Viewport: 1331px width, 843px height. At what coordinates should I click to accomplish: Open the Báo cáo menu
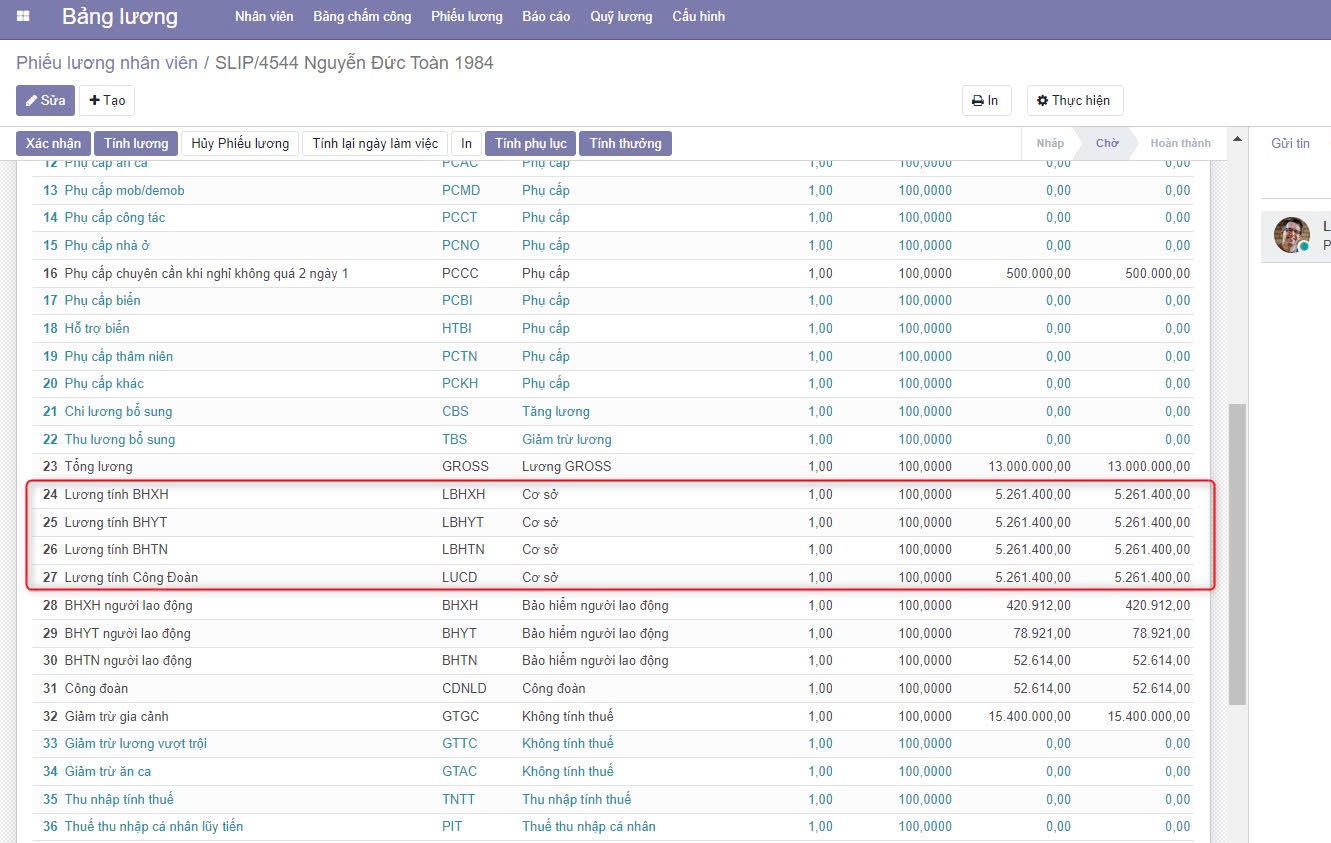point(546,17)
